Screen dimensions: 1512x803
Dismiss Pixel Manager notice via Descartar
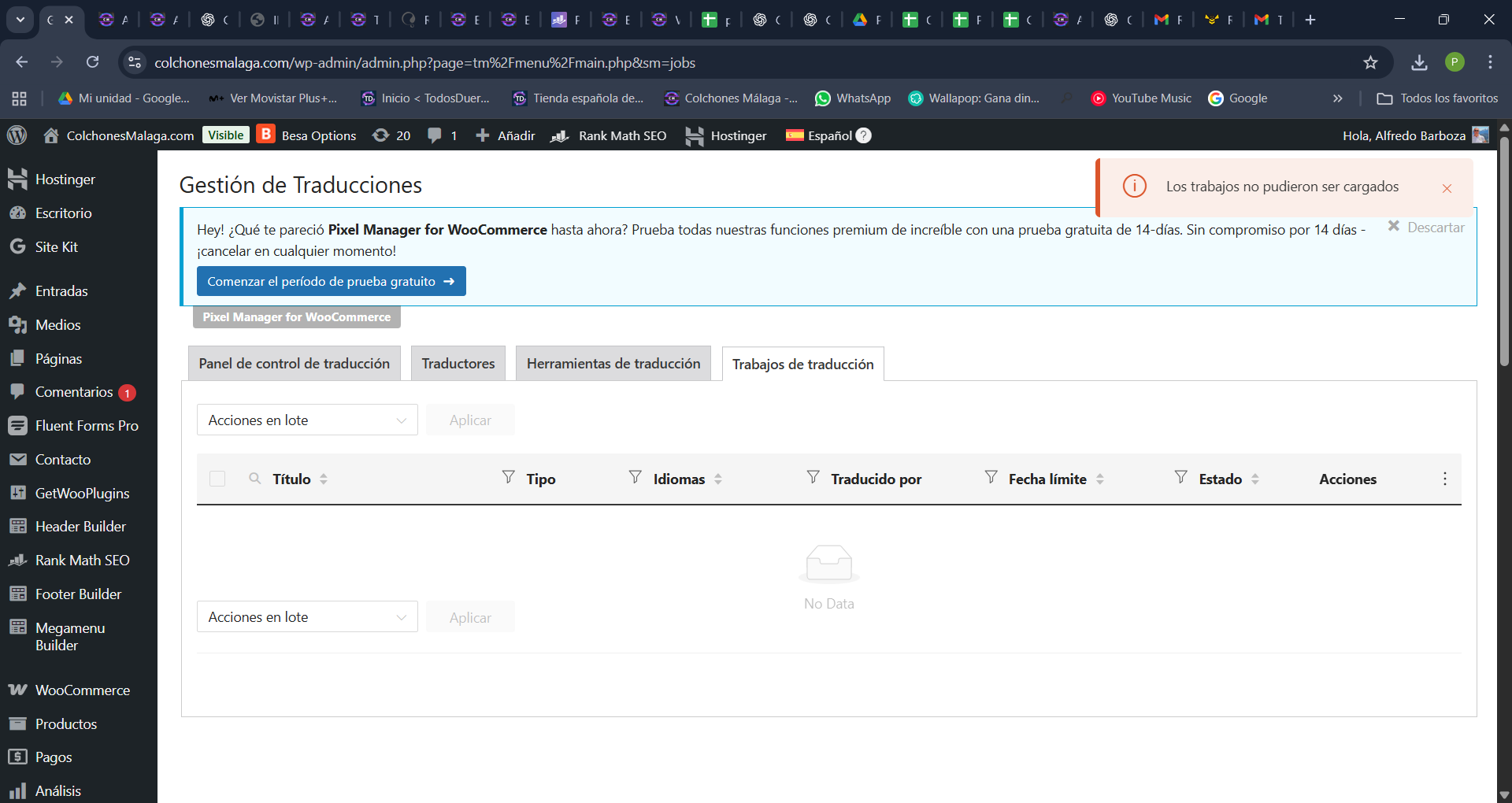point(1426,227)
